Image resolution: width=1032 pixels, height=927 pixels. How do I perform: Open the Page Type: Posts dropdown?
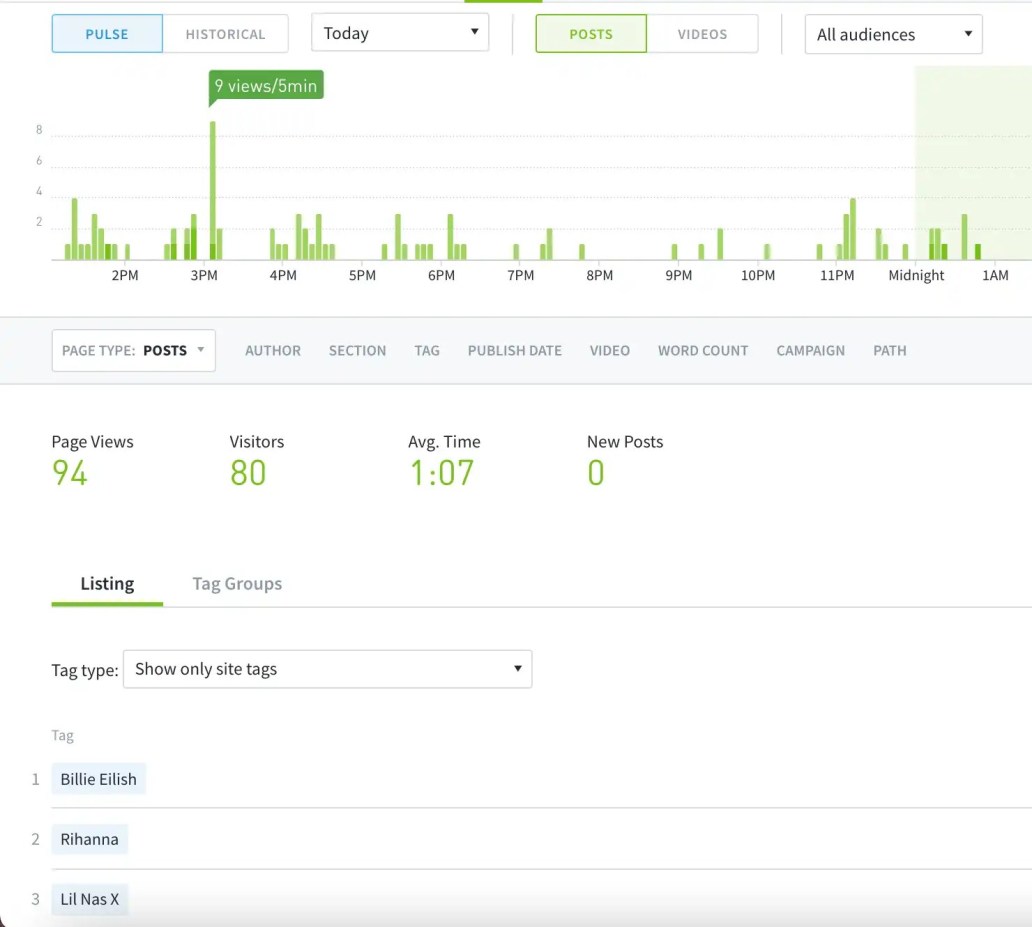[133, 350]
